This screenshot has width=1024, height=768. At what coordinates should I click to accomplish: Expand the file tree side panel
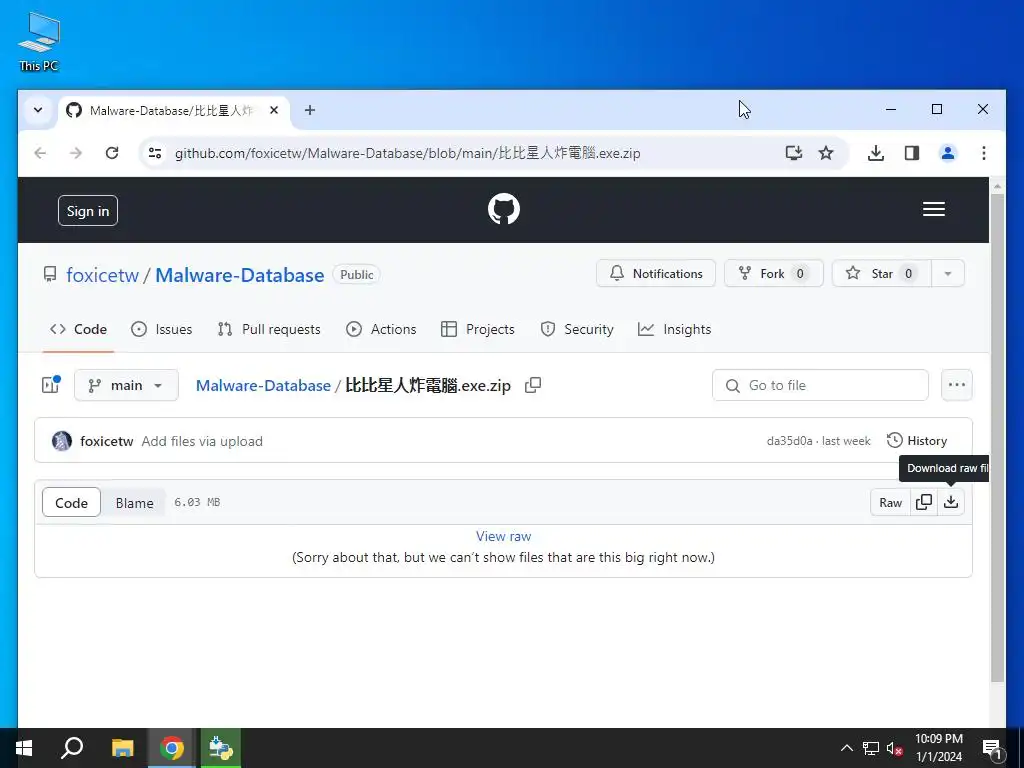(51, 385)
